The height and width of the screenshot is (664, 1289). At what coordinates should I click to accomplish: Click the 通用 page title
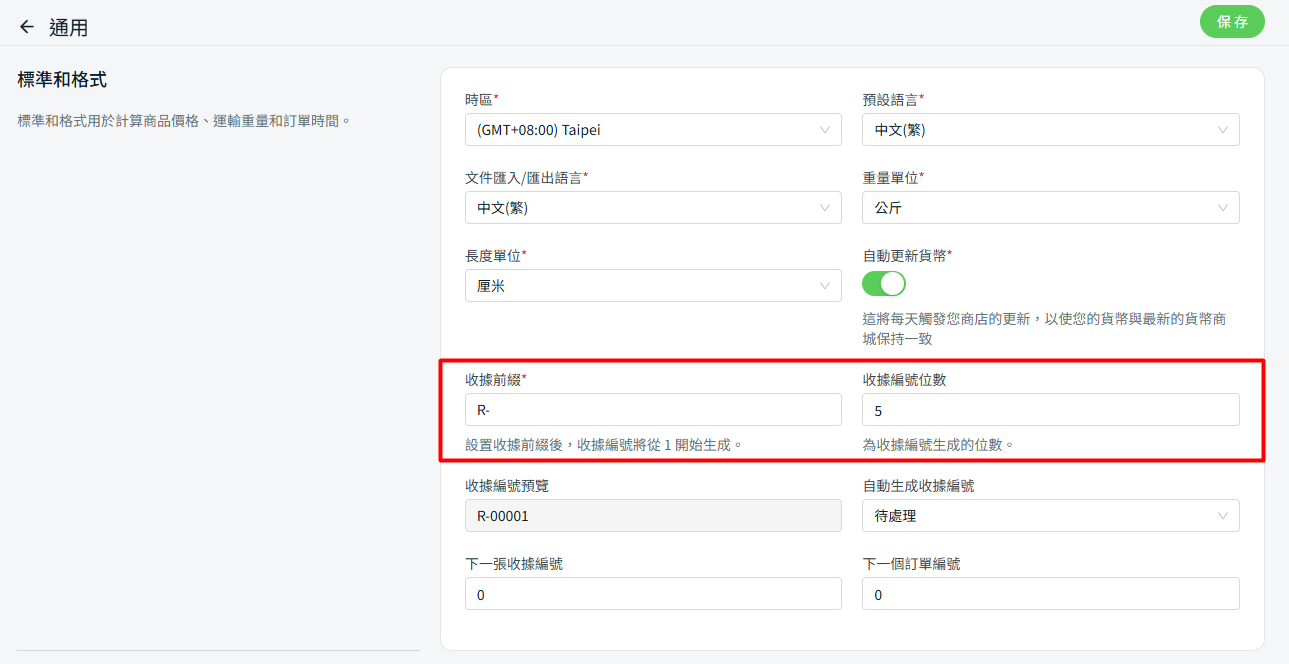[69, 28]
